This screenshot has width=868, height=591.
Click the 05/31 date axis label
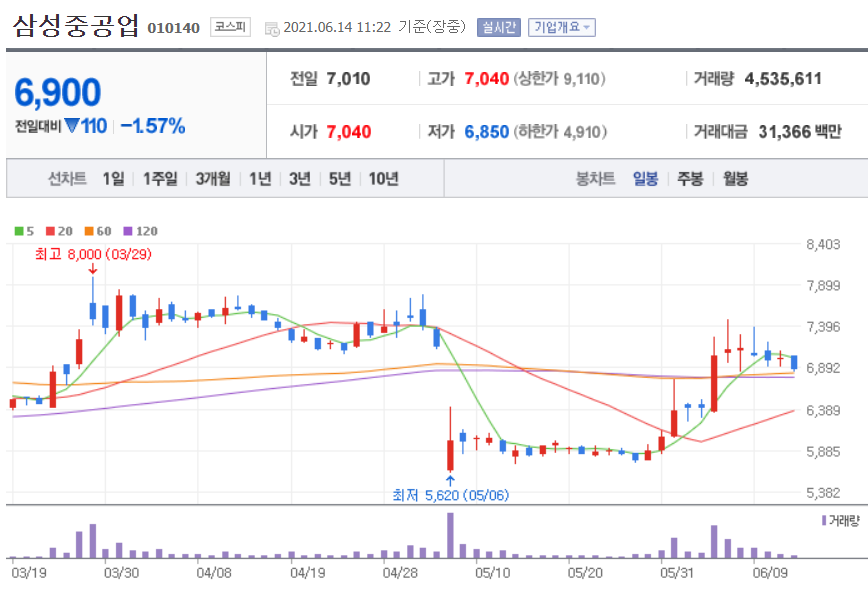pos(678,573)
